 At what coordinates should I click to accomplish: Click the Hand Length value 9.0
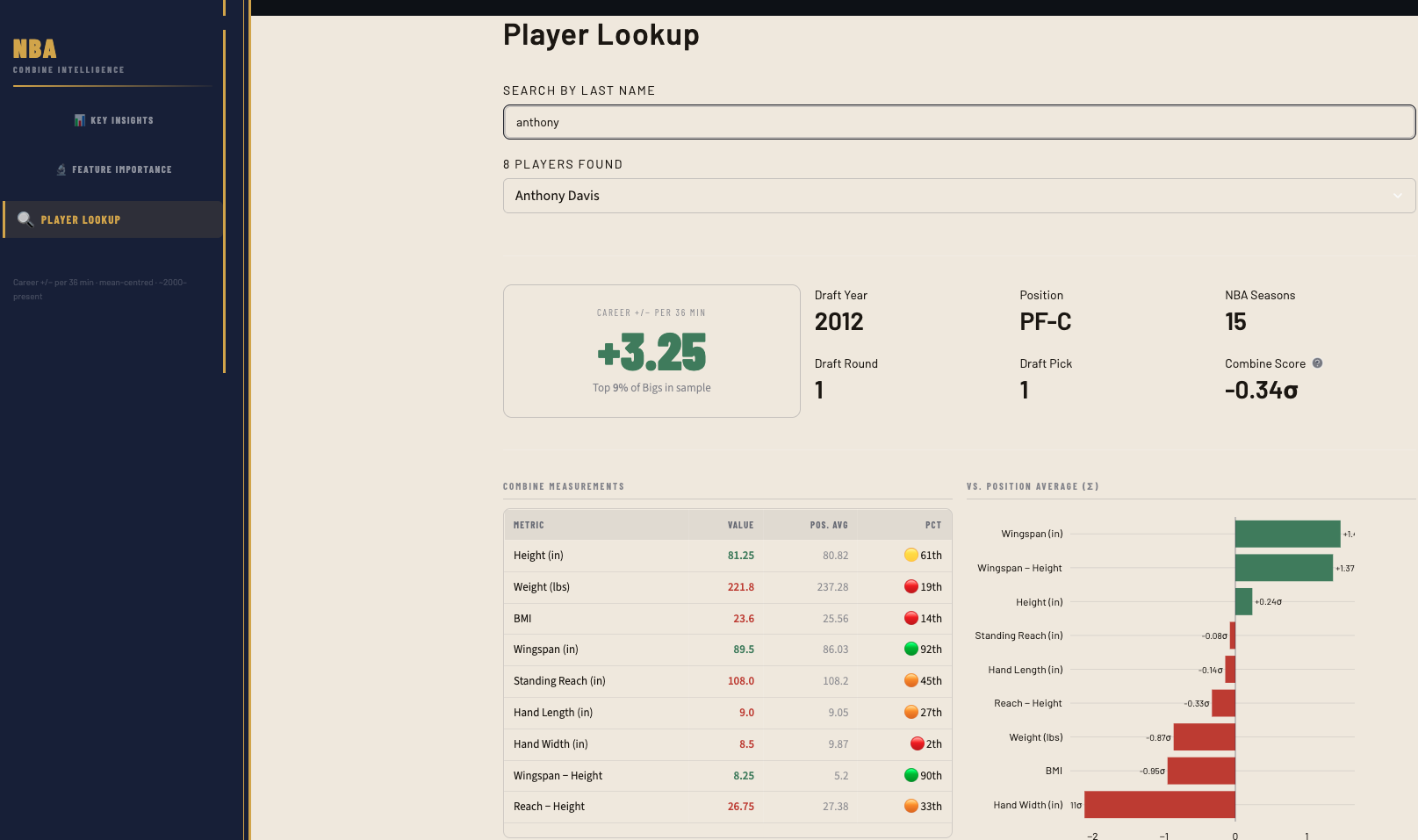746,713
